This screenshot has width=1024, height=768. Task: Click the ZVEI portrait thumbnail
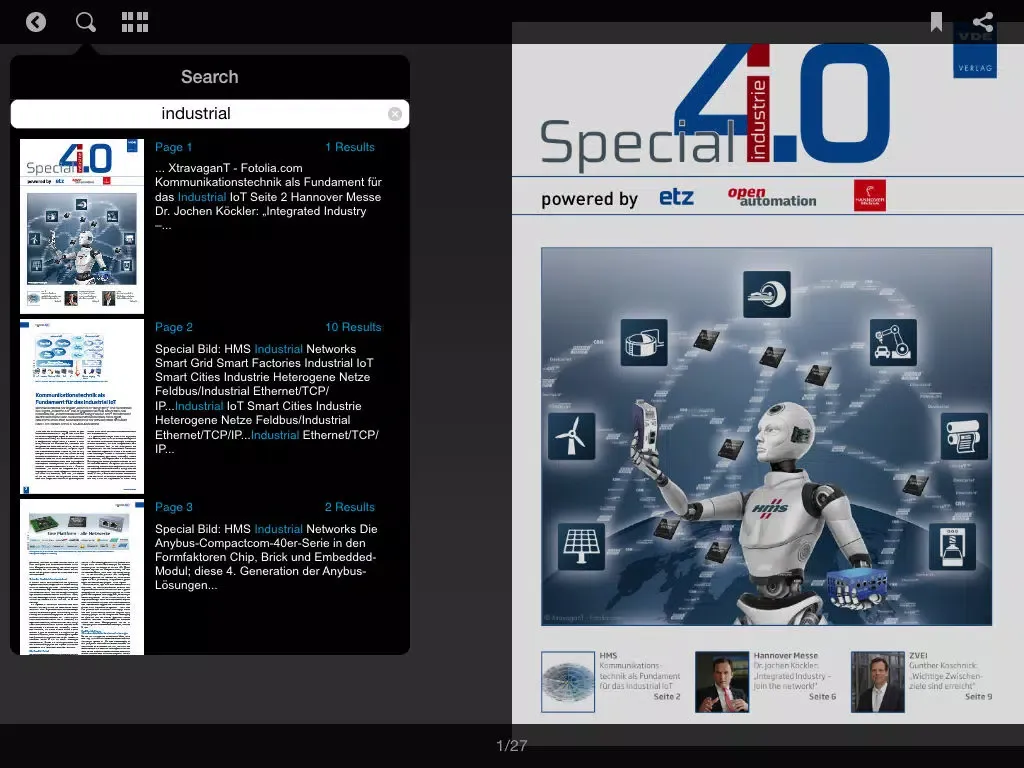pos(878,682)
